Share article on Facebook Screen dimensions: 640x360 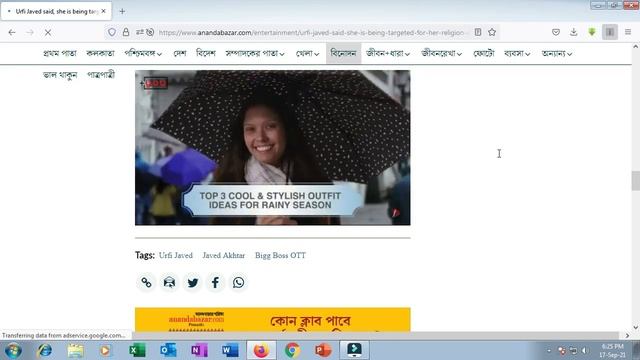215,282
